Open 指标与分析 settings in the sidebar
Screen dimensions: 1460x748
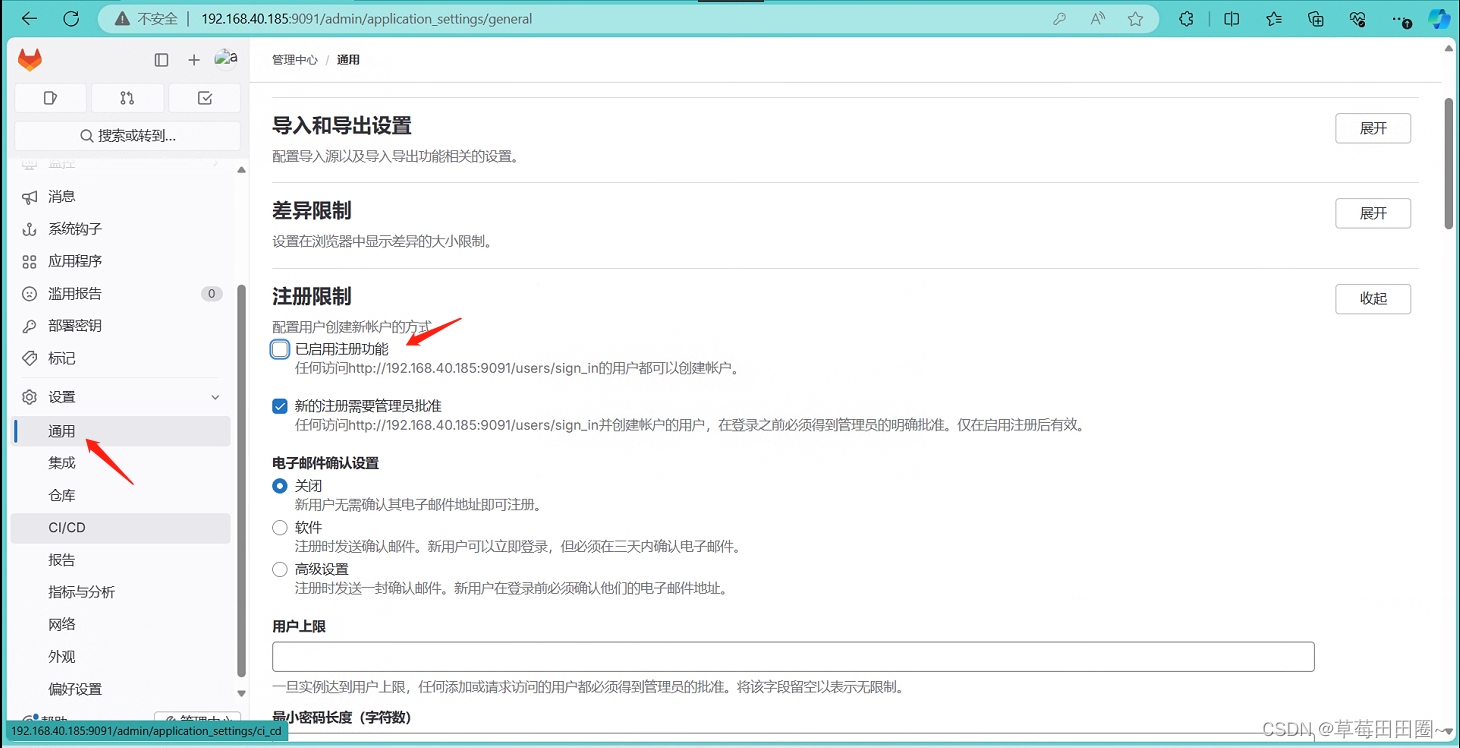[121, 592]
